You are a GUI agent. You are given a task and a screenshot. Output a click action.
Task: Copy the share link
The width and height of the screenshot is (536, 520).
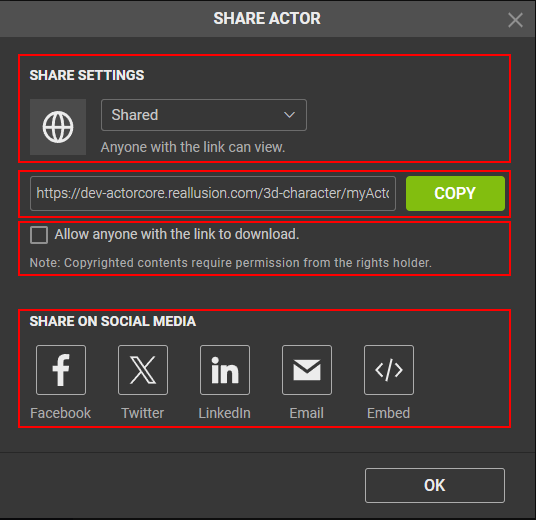(455, 193)
